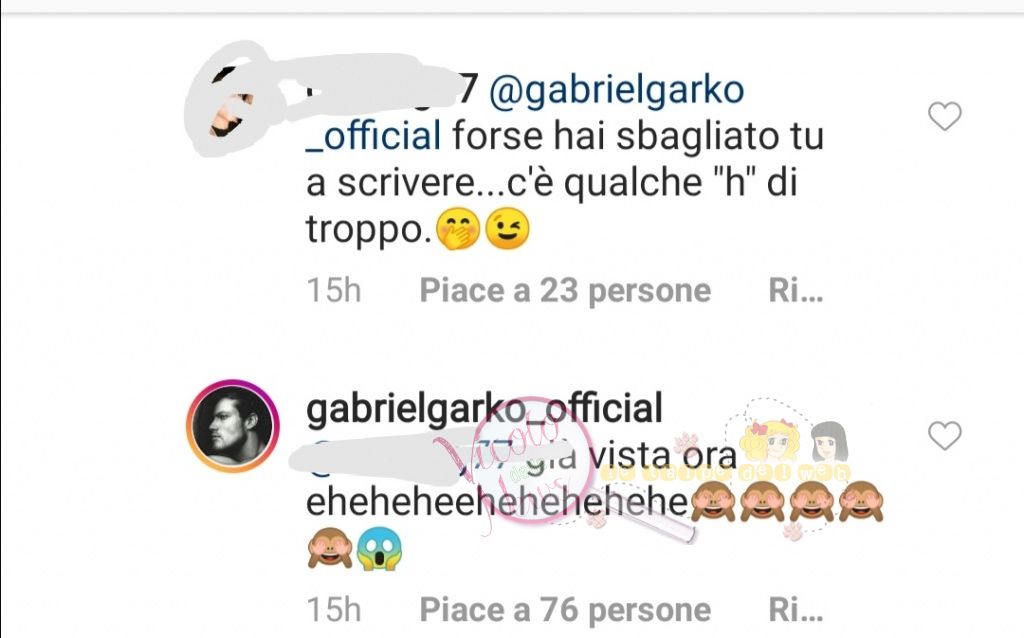The image size is (1024, 638).
Task: Open the "Piace a 76 persone" likes list
Action: click(x=565, y=610)
